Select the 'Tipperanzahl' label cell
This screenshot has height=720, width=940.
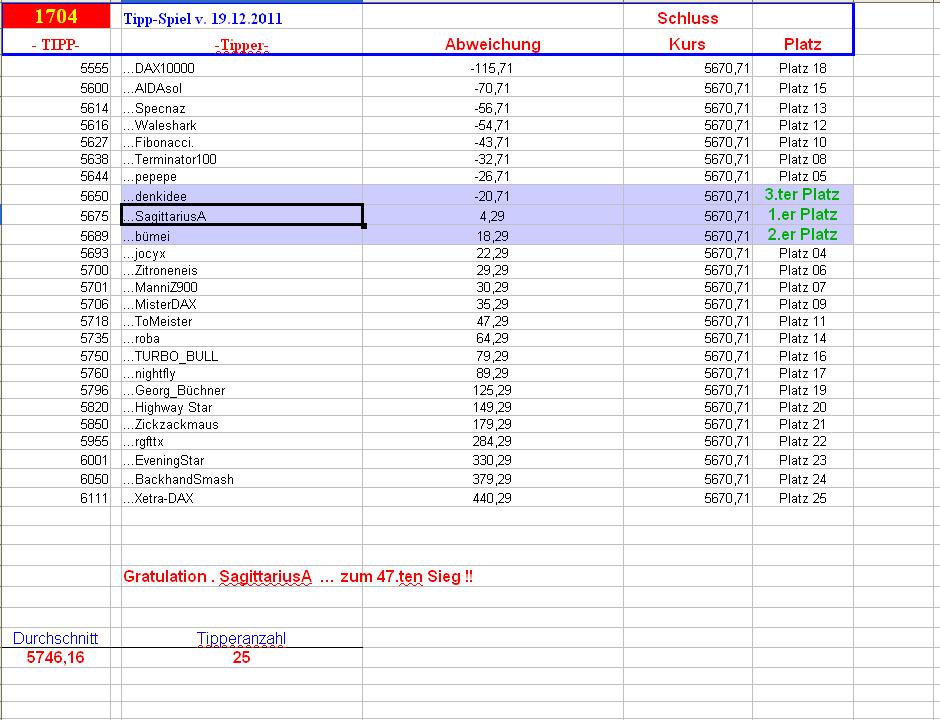tap(241, 637)
